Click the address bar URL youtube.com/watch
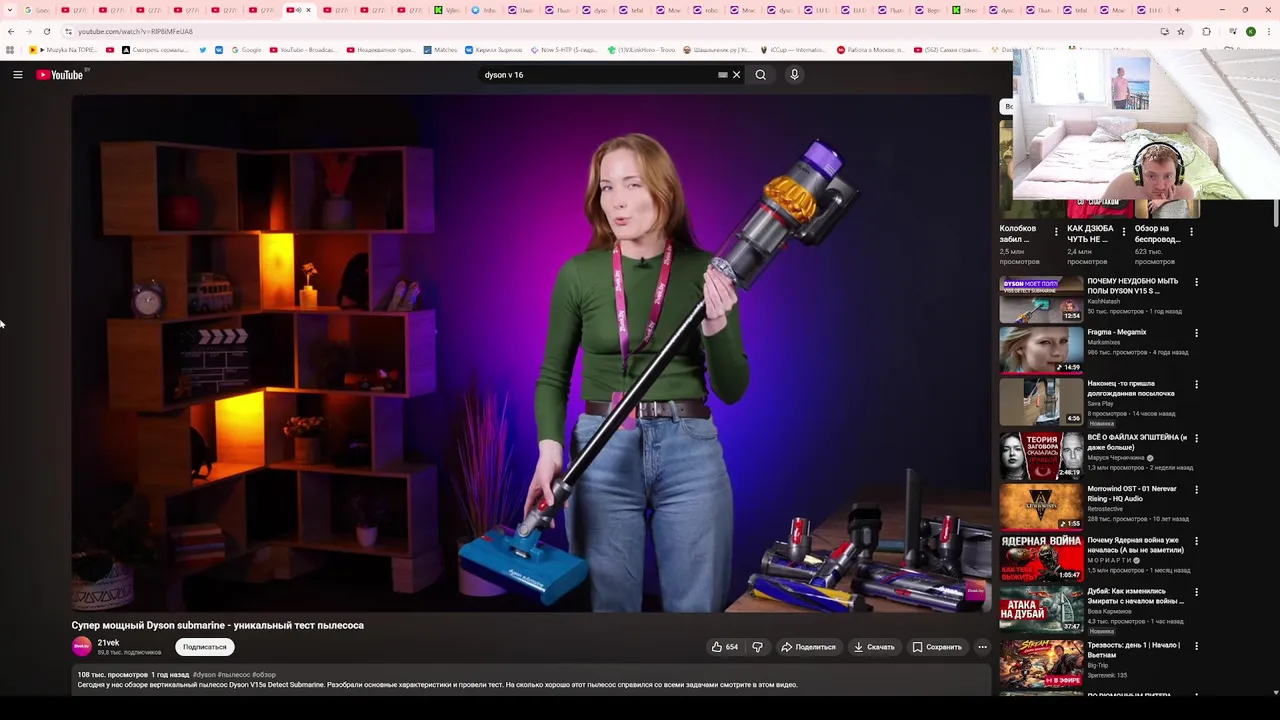 135,31
